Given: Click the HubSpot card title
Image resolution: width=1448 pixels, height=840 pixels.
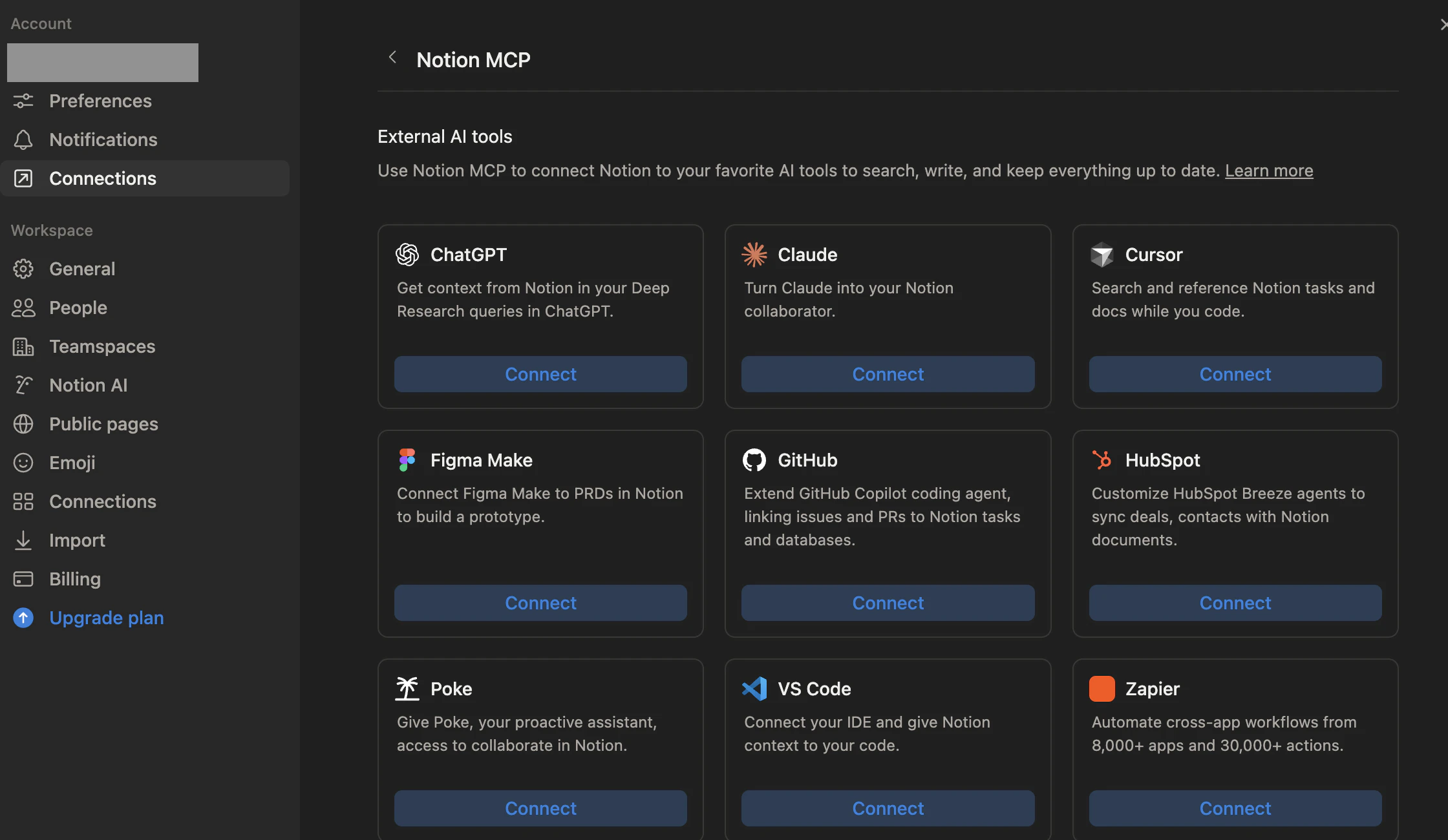Looking at the screenshot, I should point(1162,460).
